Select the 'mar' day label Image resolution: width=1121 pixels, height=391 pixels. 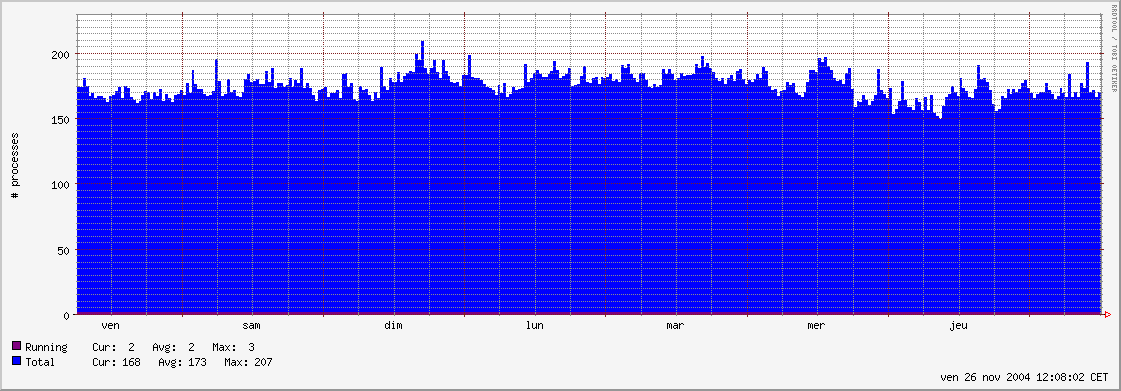pos(675,326)
